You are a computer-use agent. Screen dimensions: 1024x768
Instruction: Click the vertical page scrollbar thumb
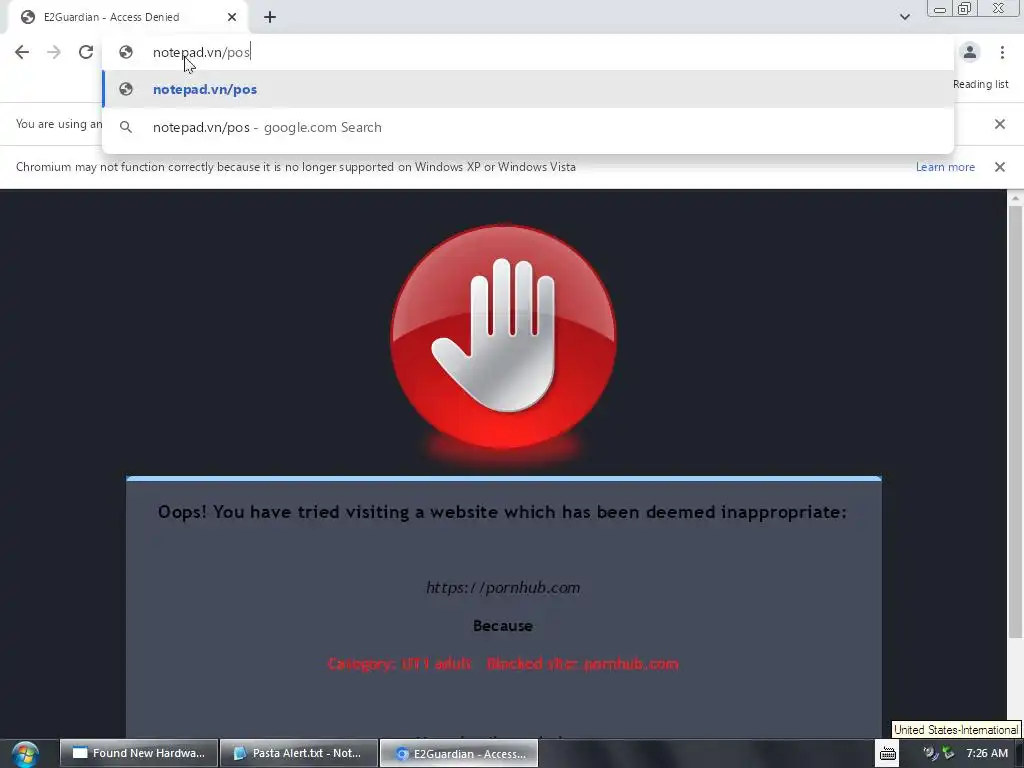pyautogui.click(x=1015, y=421)
